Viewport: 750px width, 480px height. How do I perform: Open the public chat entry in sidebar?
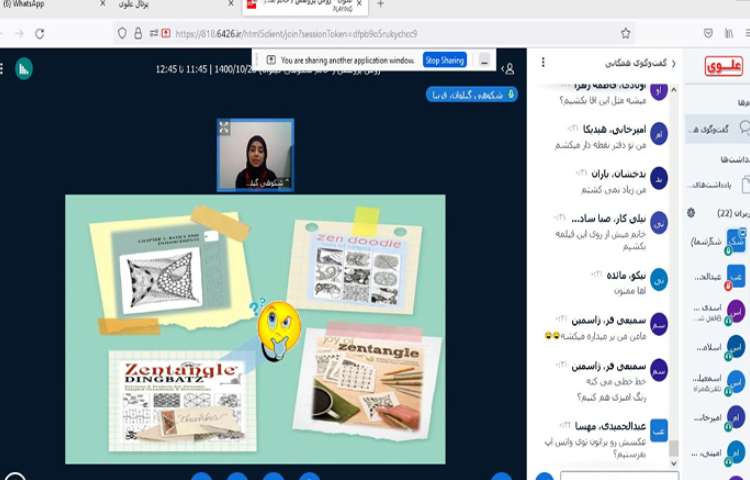717,129
